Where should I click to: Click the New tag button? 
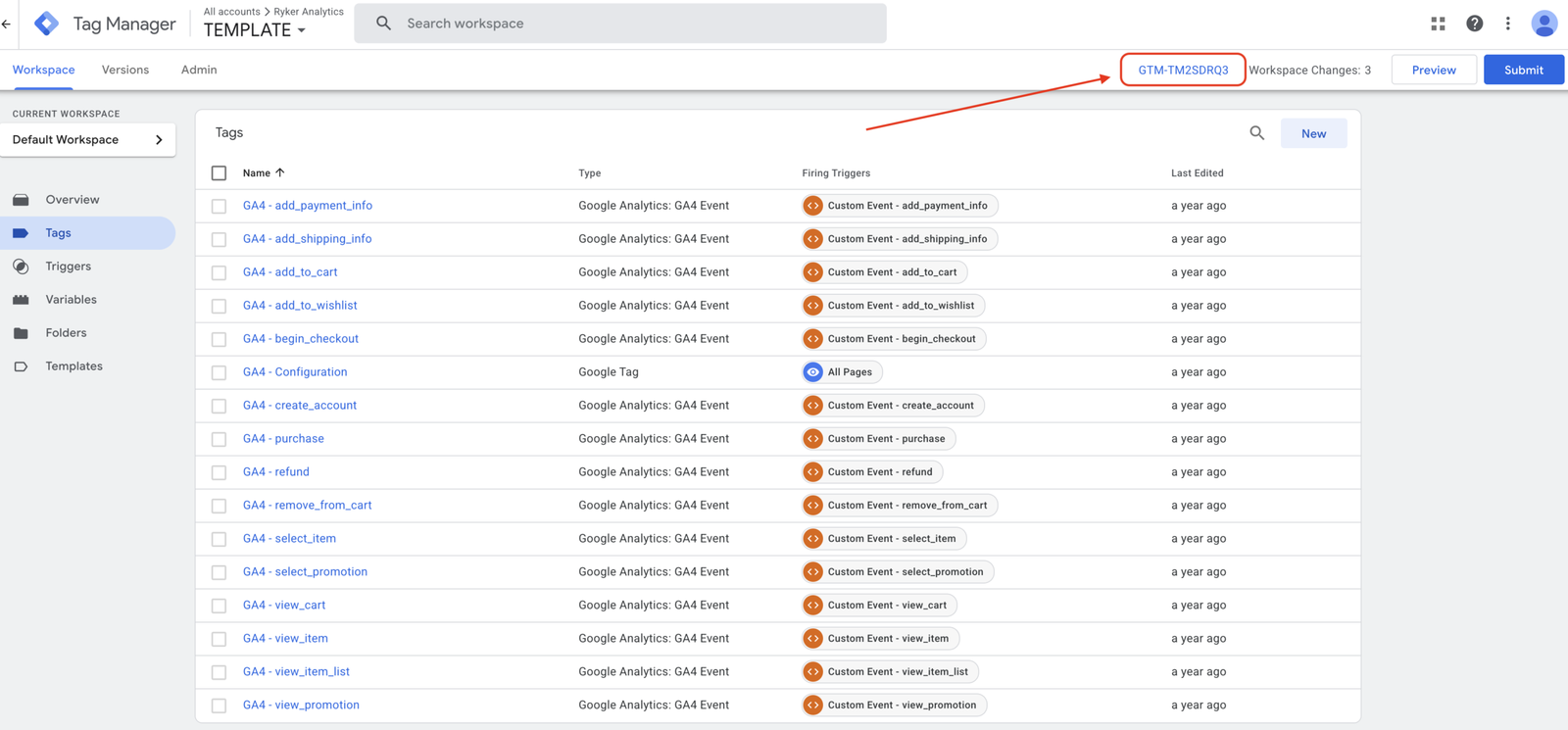point(1313,133)
